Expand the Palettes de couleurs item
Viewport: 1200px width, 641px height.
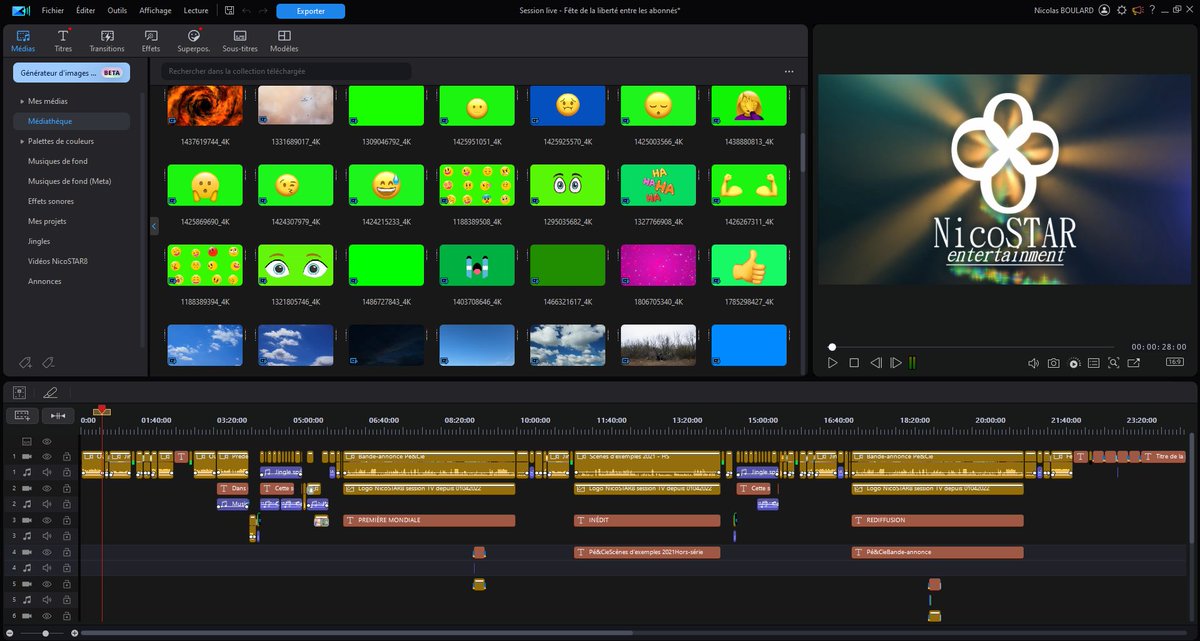(x=22, y=141)
